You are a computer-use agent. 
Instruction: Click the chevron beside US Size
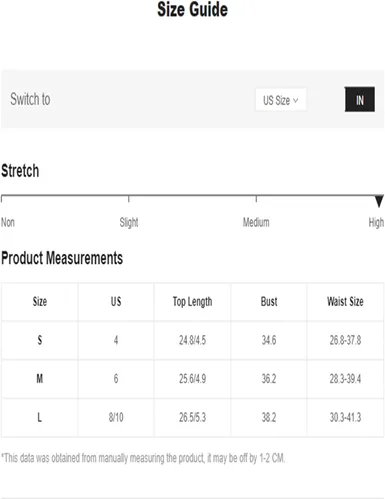tap(295, 100)
